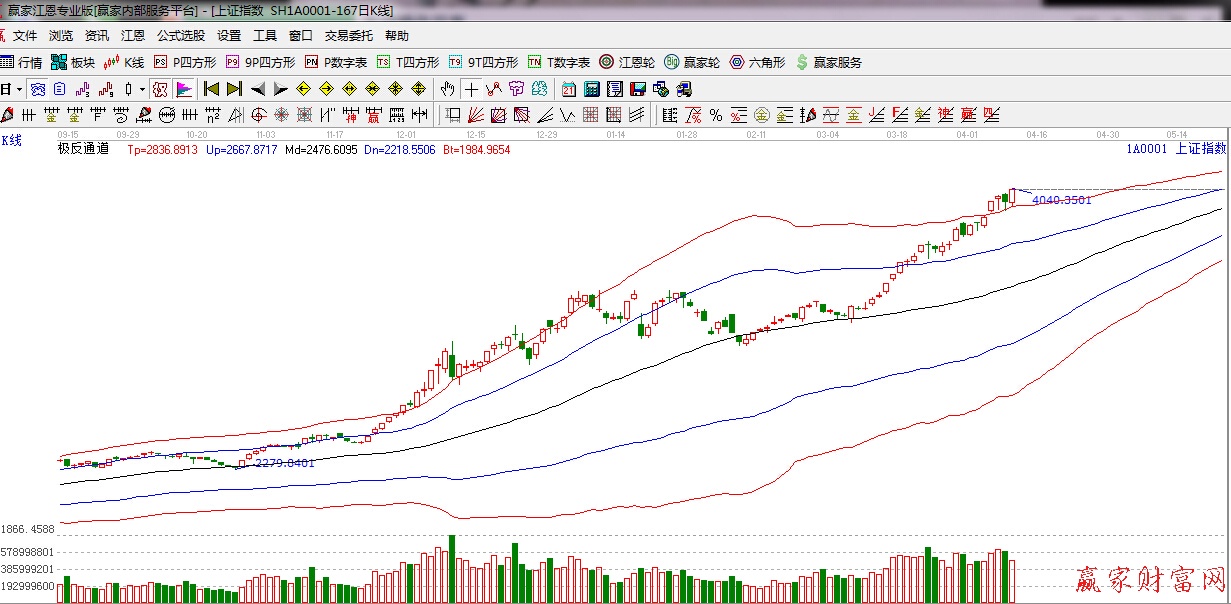This screenshot has width=1231, height=604.
Task: Click the 极反通道 indicator label
Action: [x=82, y=149]
